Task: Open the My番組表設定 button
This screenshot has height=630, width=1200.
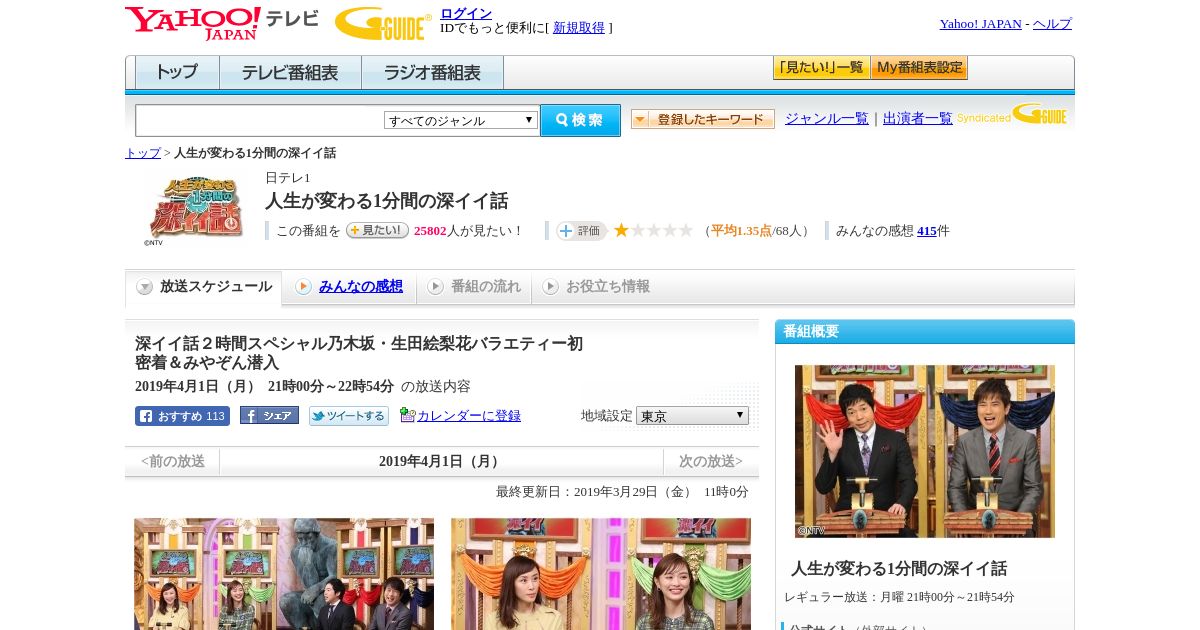Action: click(x=919, y=68)
